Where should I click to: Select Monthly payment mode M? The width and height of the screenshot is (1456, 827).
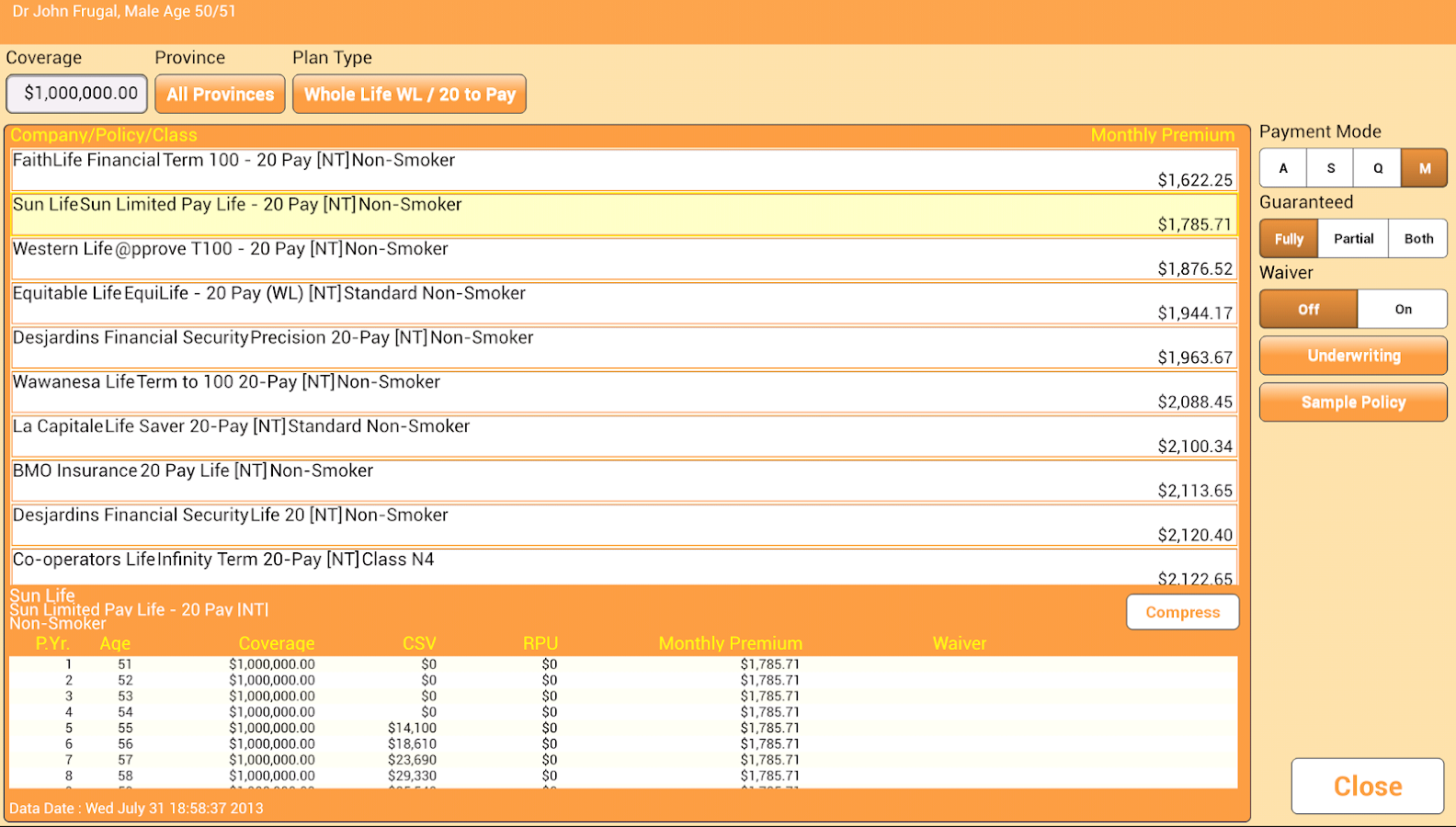coord(1425,168)
